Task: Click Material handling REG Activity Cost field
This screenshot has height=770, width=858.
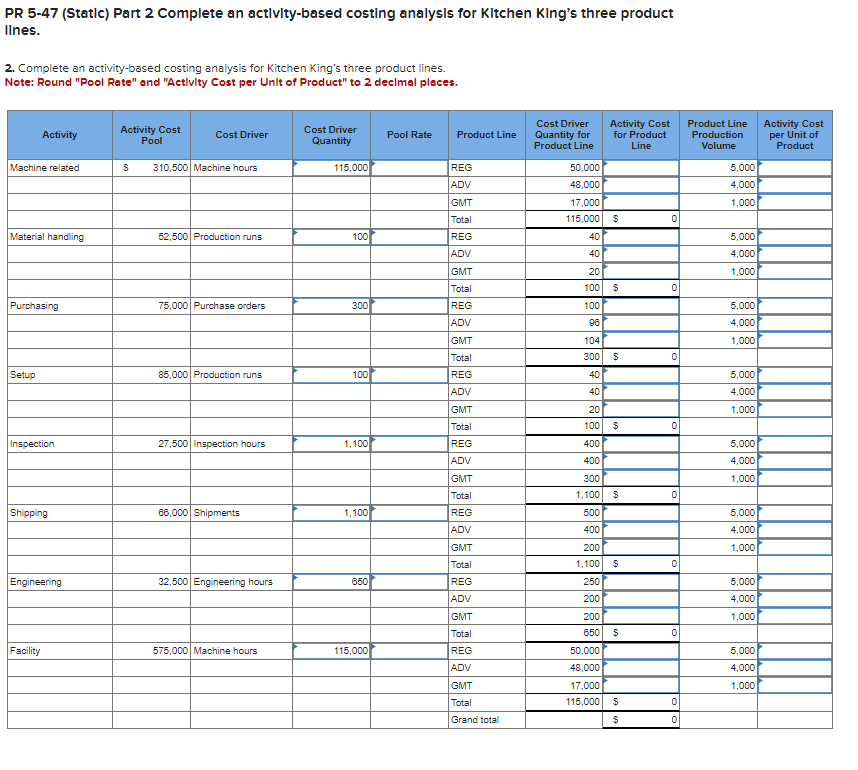Action: 641,237
